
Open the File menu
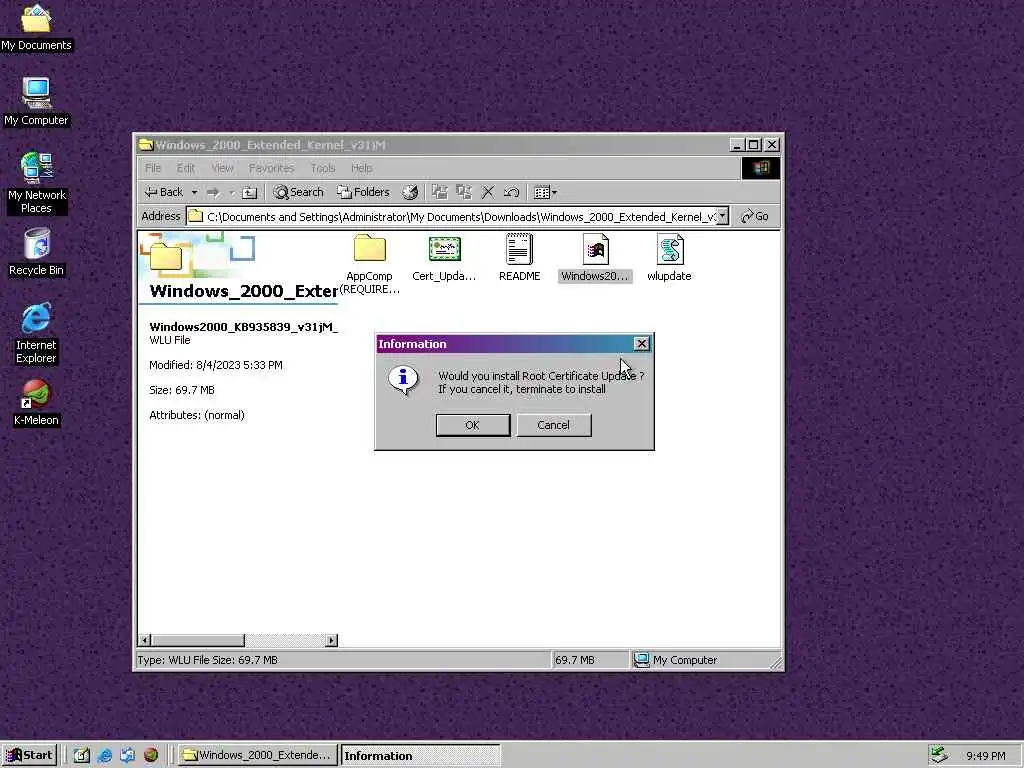(153, 168)
